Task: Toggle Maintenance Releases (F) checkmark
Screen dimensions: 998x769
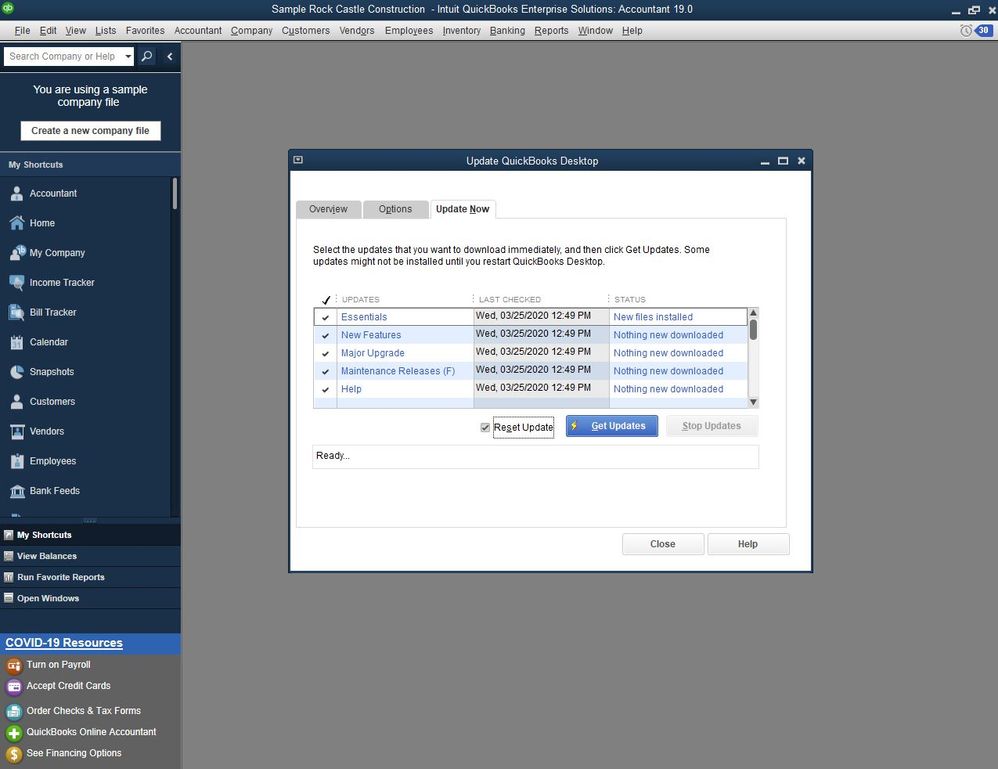Action: point(325,371)
